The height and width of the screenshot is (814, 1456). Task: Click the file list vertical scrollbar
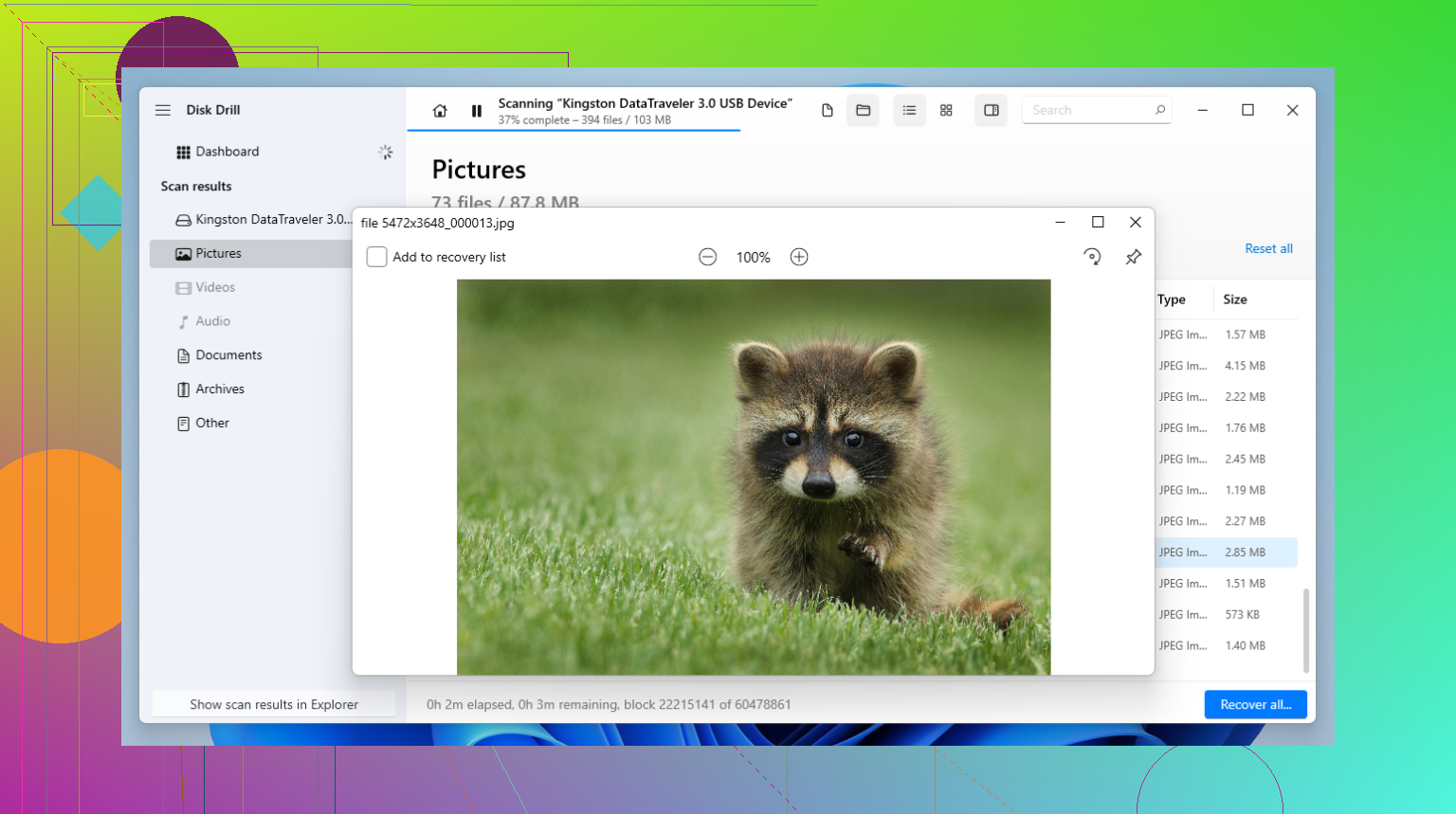1306,630
